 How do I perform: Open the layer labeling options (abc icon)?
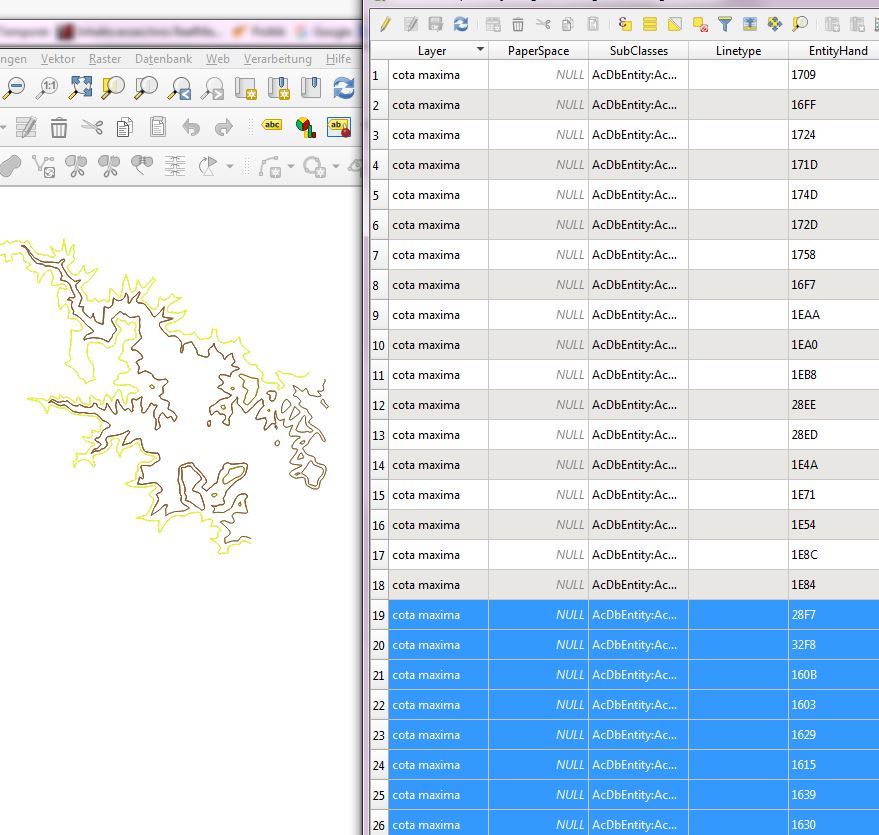click(272, 127)
